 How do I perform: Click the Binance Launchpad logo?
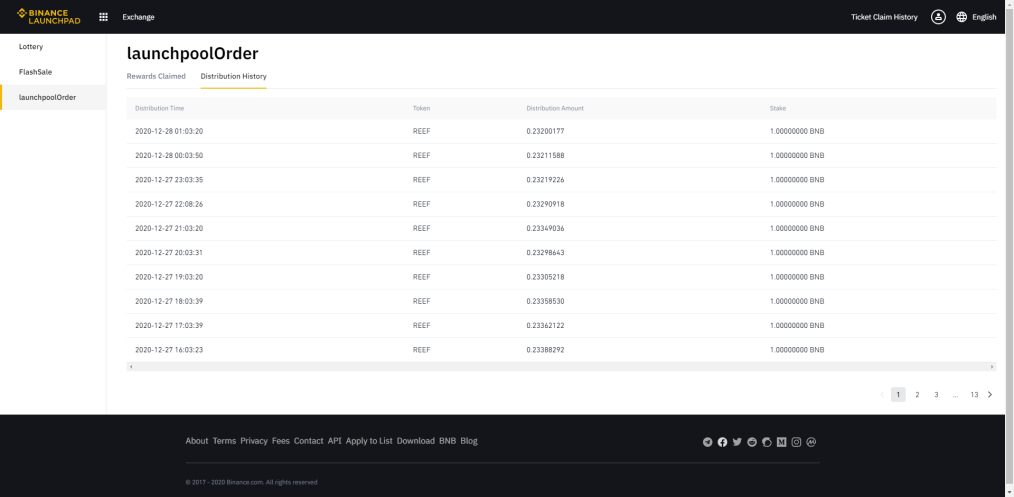click(x=49, y=17)
